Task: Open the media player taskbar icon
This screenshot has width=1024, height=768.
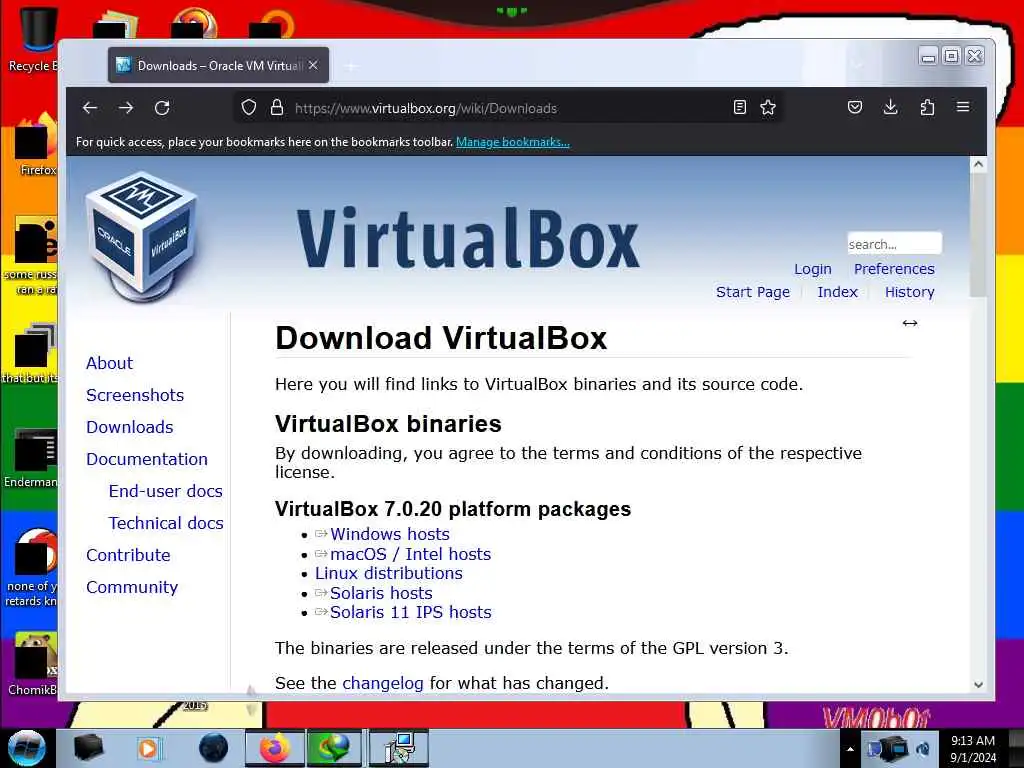Action: point(148,748)
